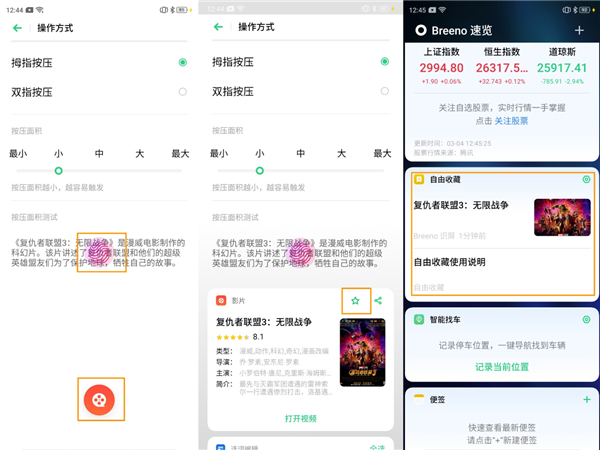
Task: Click the star favorite icon on movie card
Action: pos(355,301)
